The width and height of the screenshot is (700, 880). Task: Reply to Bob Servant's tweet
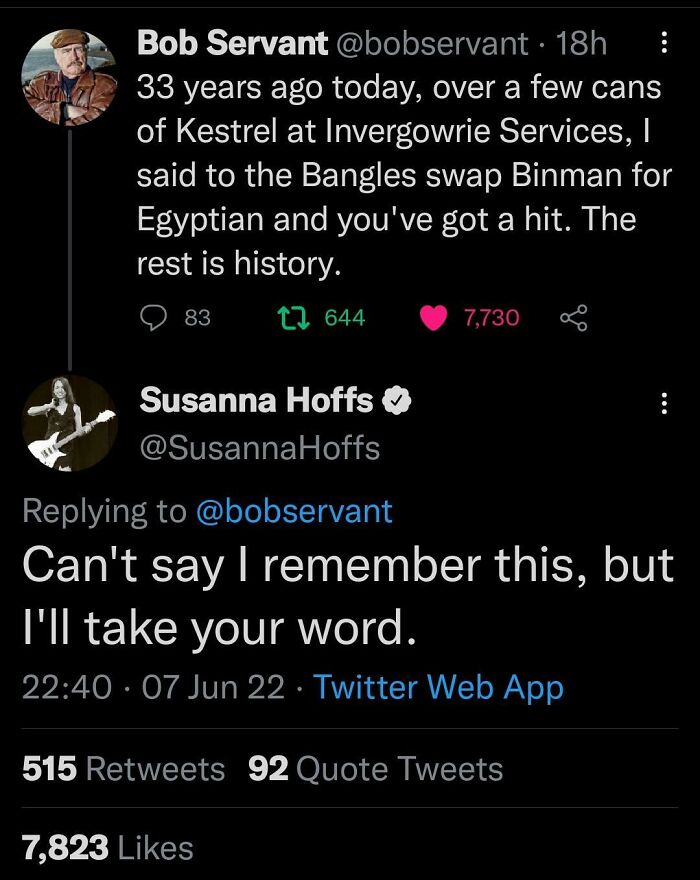(x=154, y=318)
